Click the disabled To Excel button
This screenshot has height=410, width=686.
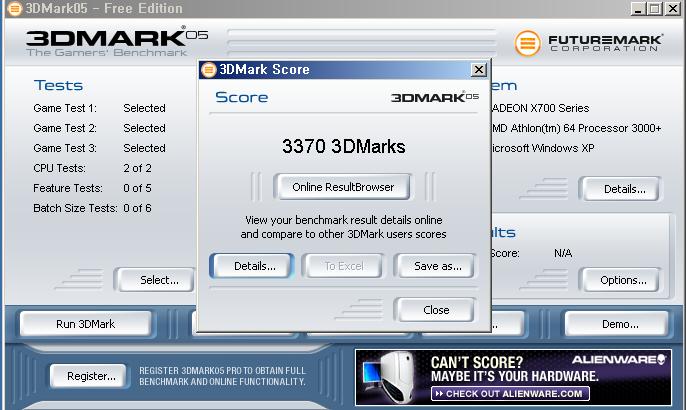tap(344, 266)
